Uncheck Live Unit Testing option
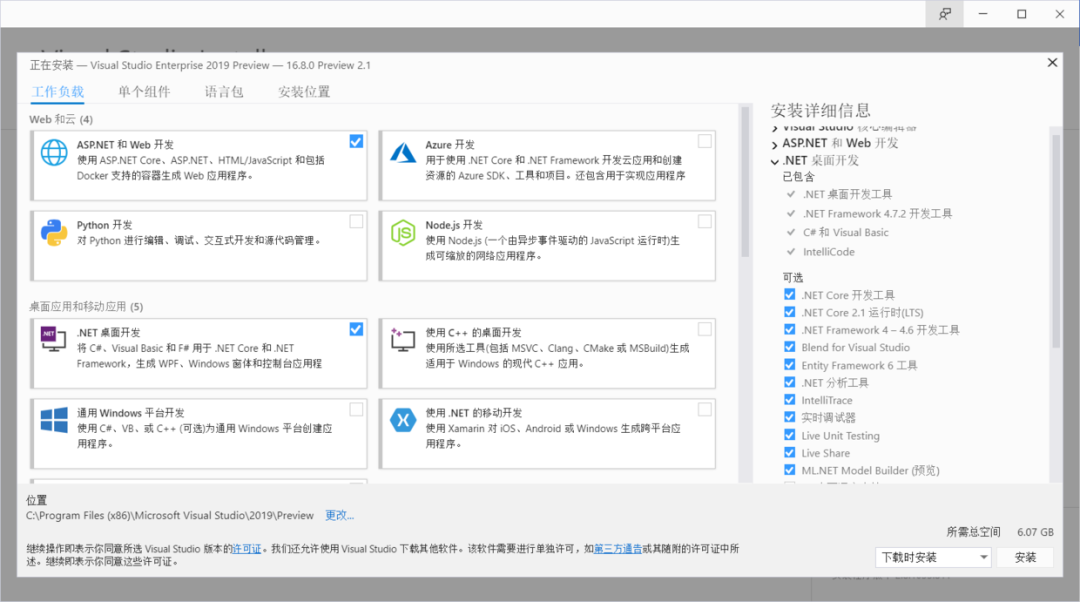 (789, 435)
